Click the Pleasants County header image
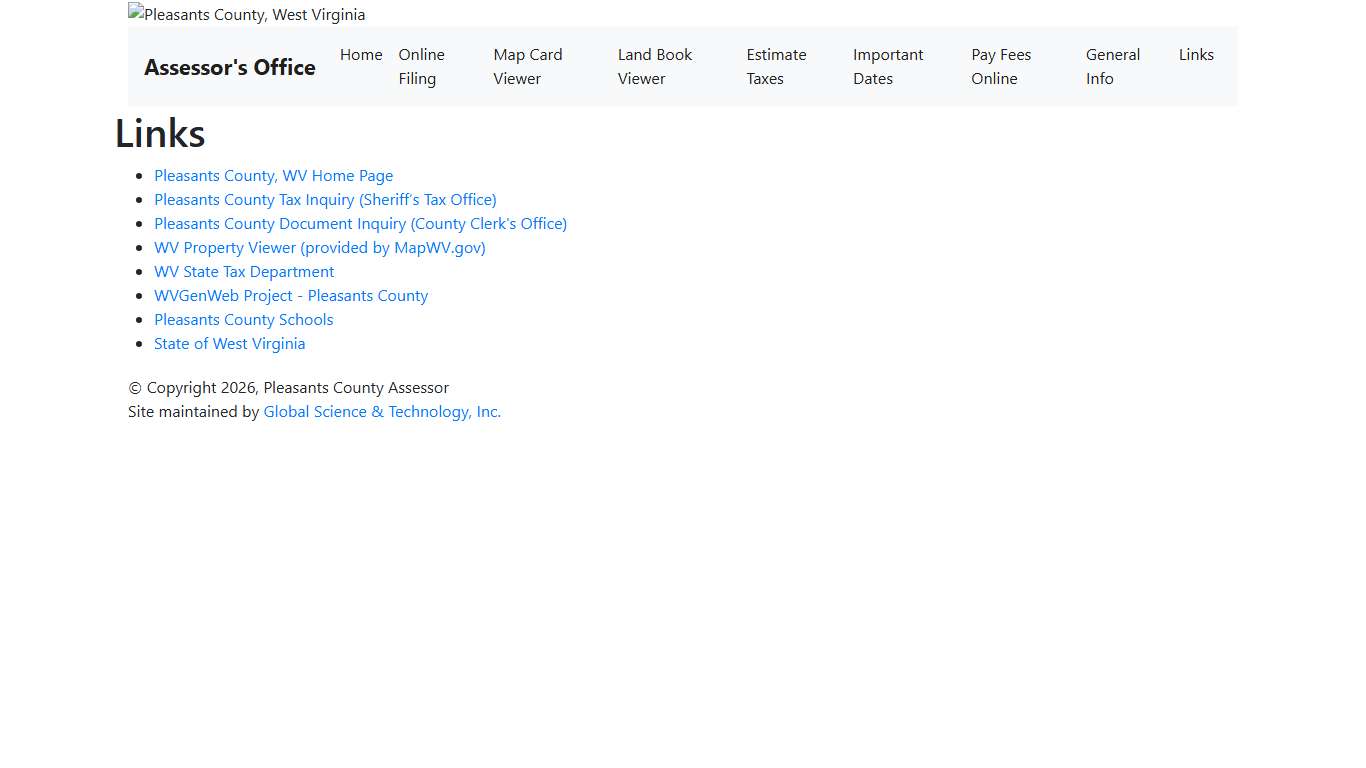 tap(247, 14)
